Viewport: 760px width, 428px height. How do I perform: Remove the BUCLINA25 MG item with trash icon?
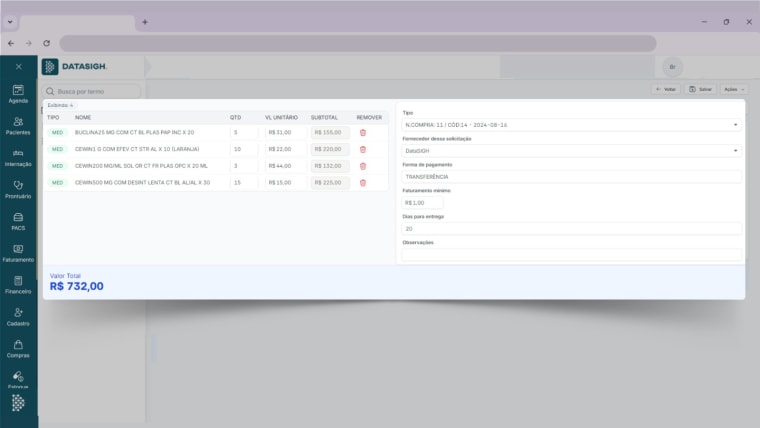(x=363, y=132)
